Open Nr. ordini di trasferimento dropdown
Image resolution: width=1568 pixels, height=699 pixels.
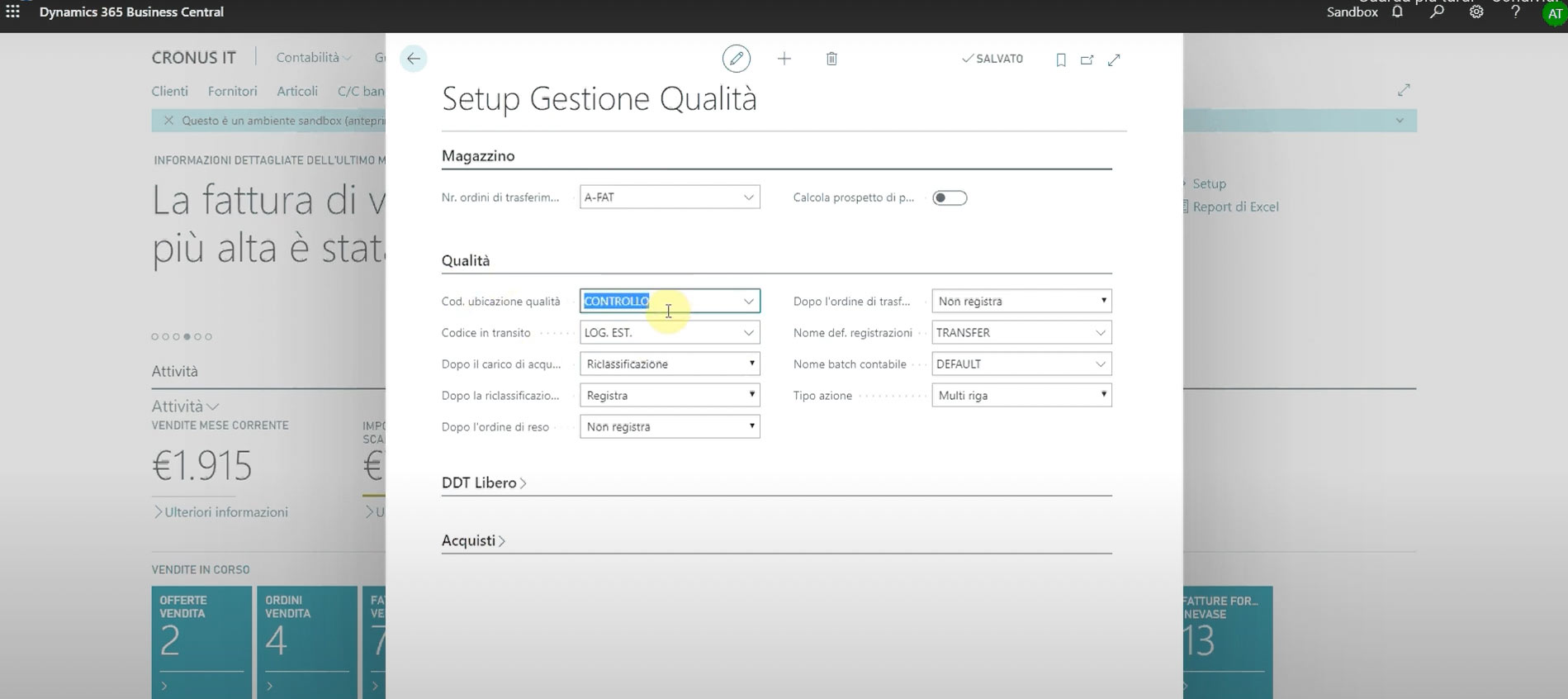click(748, 197)
